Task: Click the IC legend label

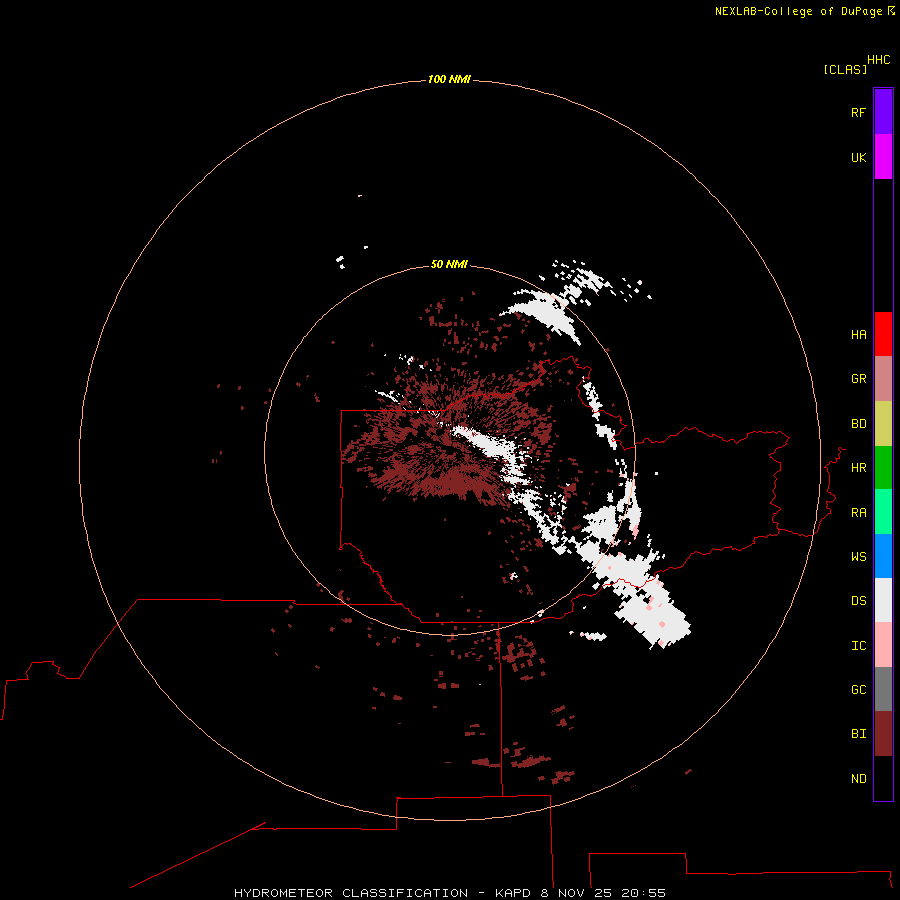Action: coord(858,646)
